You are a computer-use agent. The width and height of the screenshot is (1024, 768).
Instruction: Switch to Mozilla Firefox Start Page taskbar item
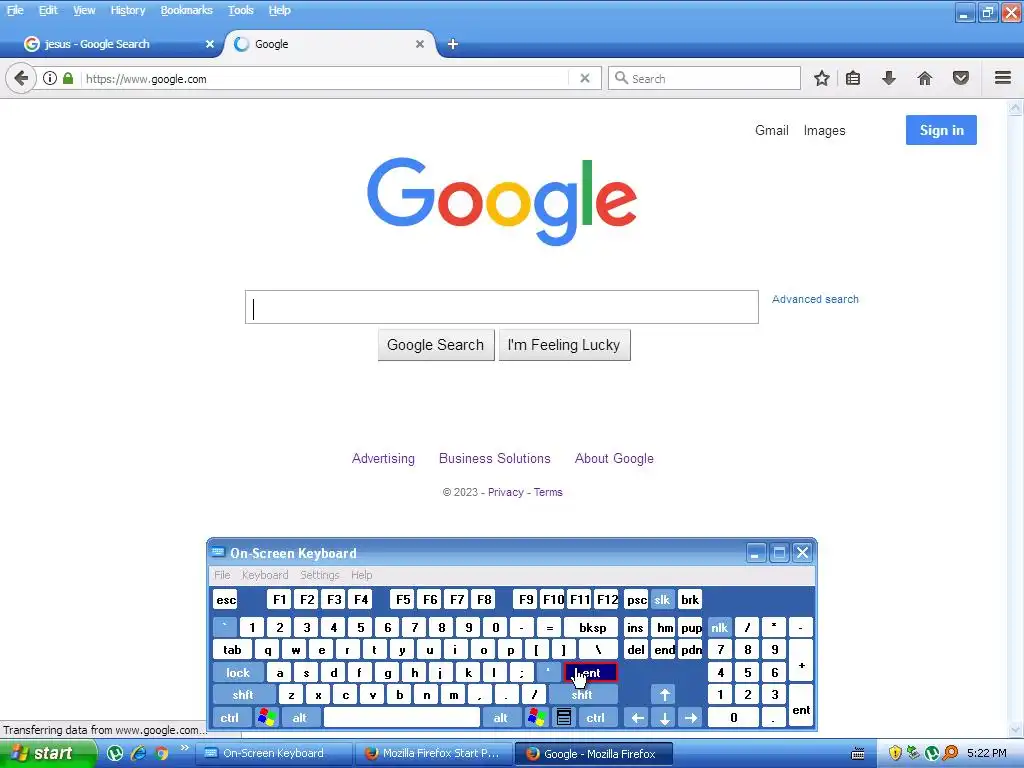click(x=434, y=754)
